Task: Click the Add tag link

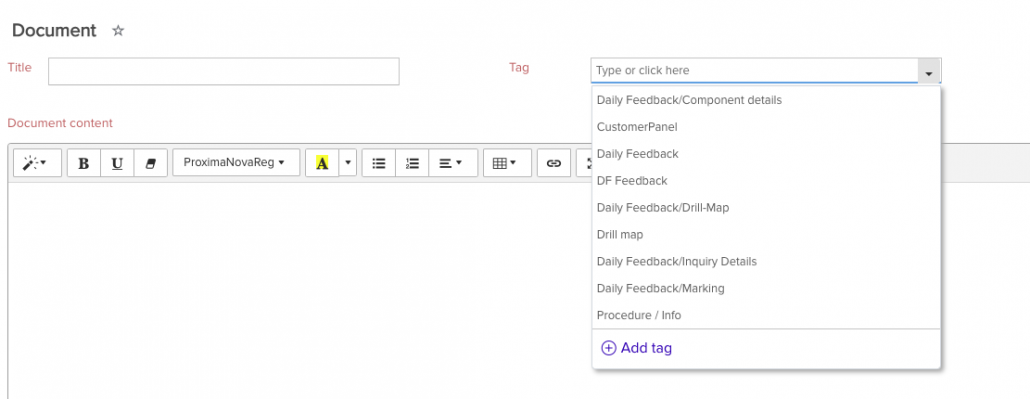Action: [637, 348]
